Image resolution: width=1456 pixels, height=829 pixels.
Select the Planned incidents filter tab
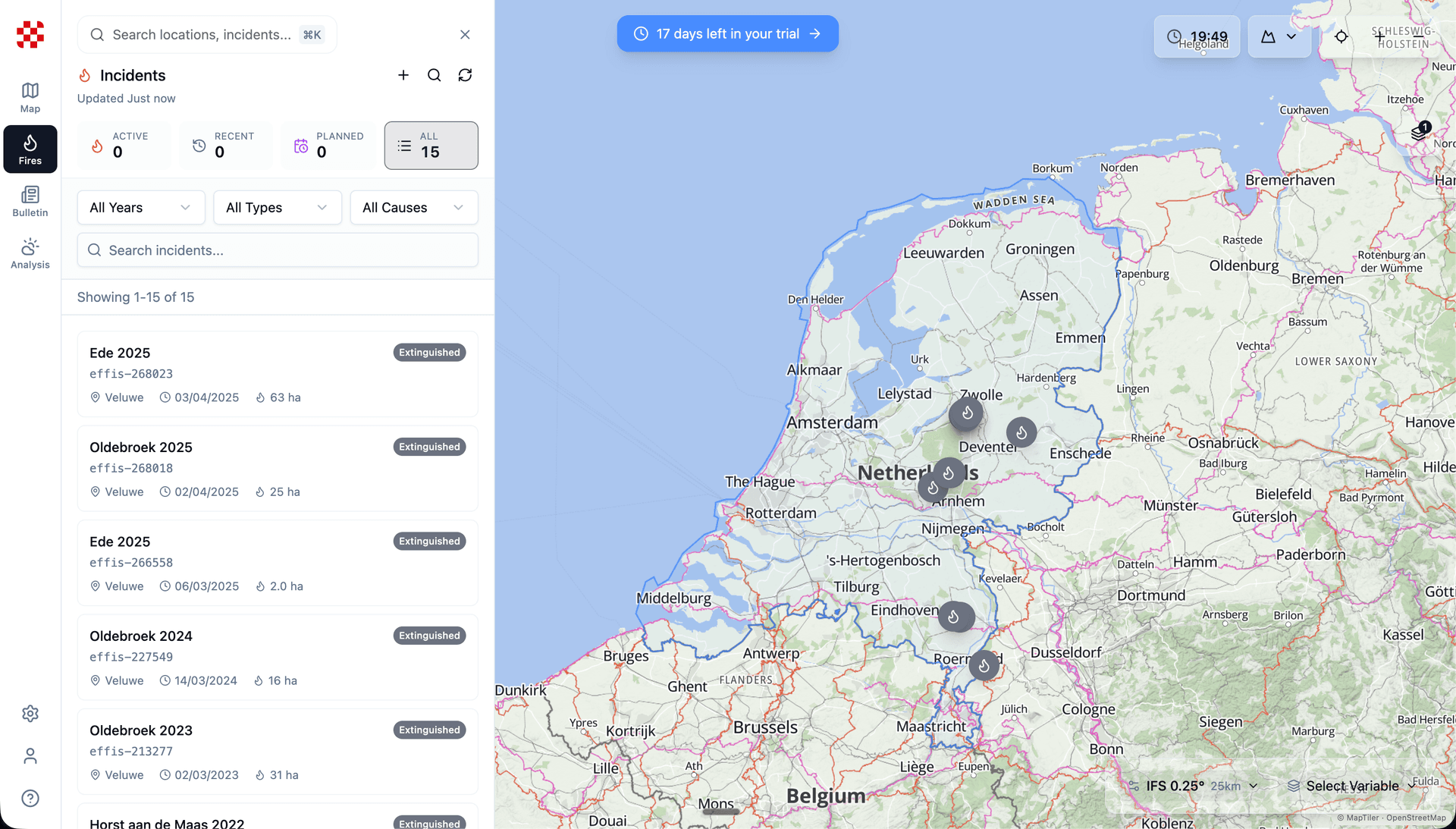[x=328, y=146]
